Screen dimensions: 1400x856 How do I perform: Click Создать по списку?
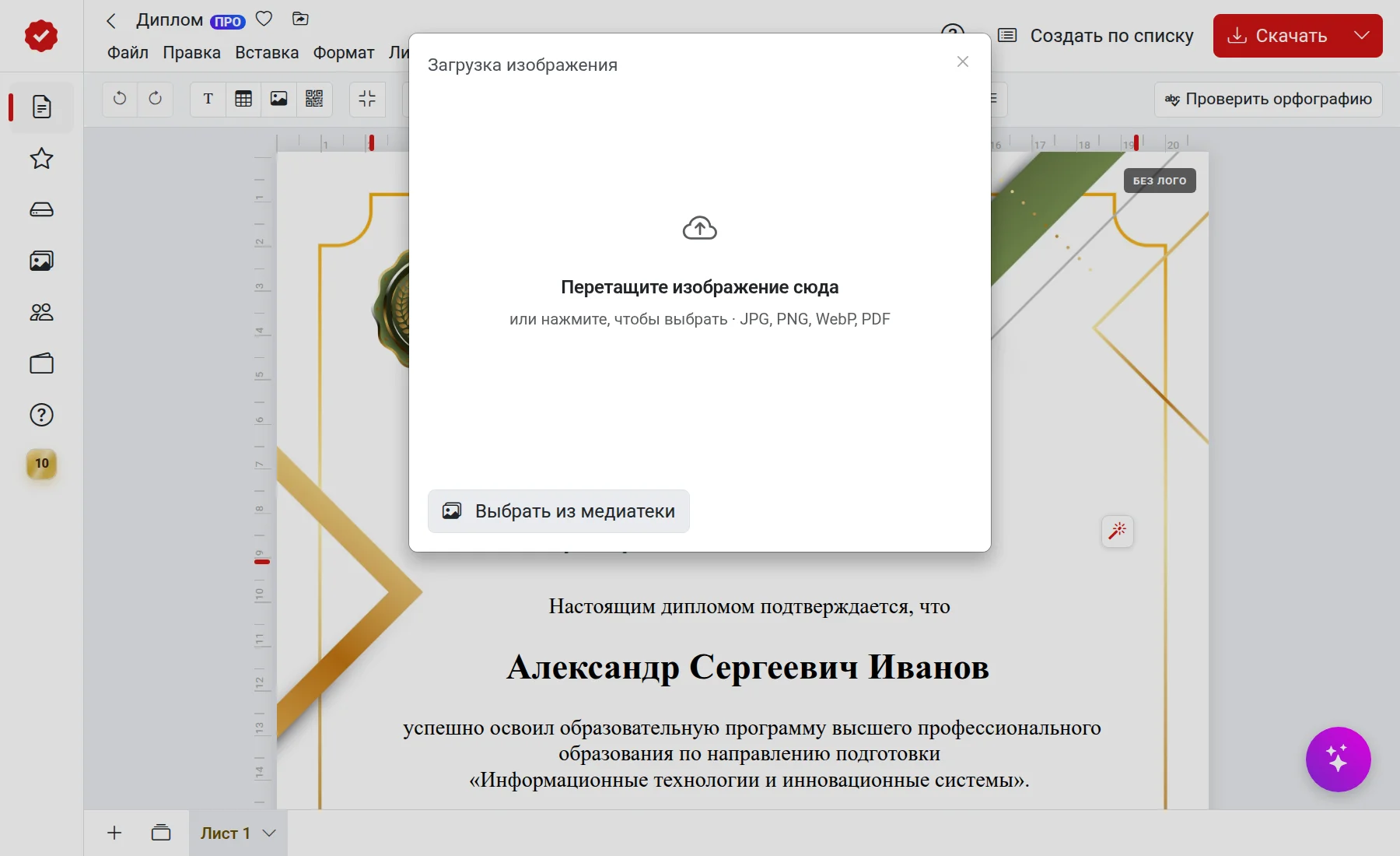pyautogui.click(x=1096, y=36)
